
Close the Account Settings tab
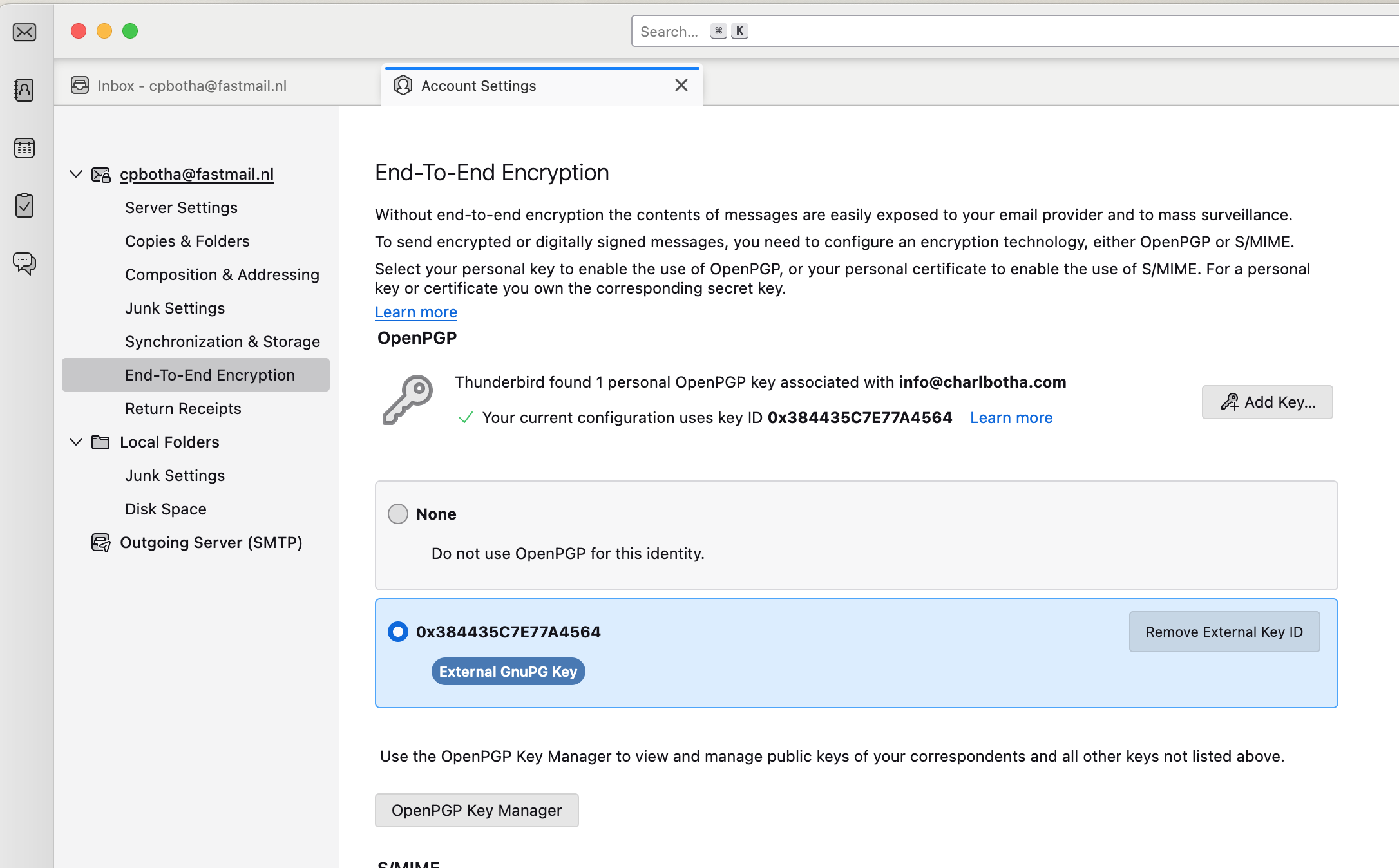pyautogui.click(x=681, y=85)
